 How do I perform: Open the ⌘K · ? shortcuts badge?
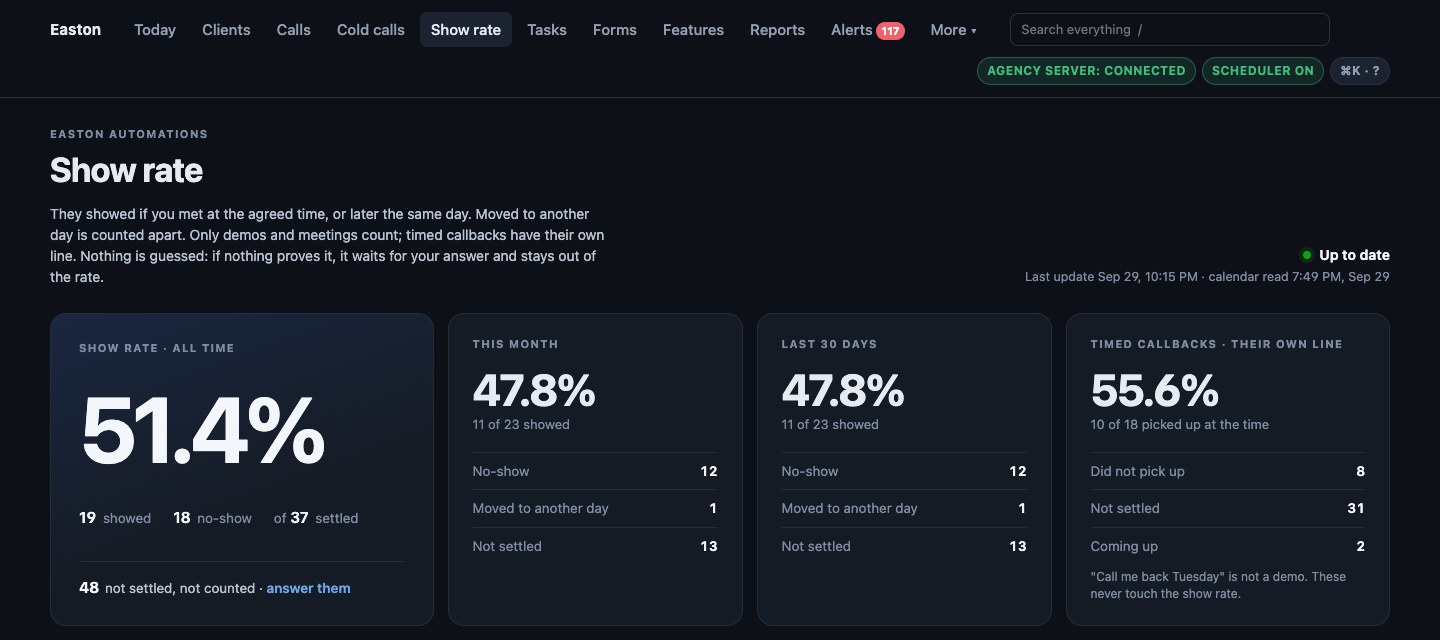point(1360,71)
